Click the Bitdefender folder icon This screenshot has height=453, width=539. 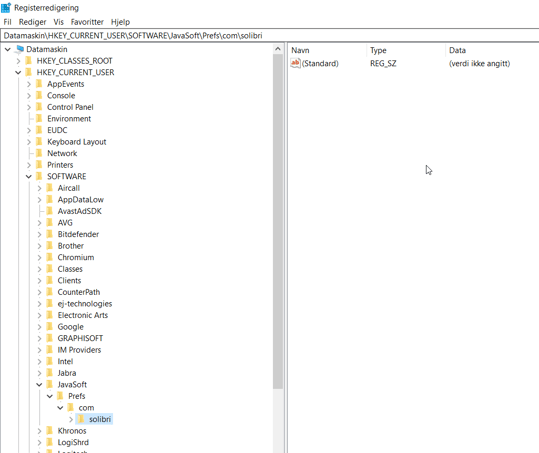(x=50, y=234)
